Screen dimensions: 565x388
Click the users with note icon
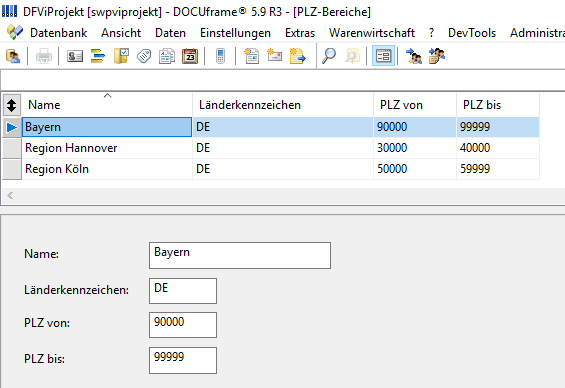click(437, 56)
